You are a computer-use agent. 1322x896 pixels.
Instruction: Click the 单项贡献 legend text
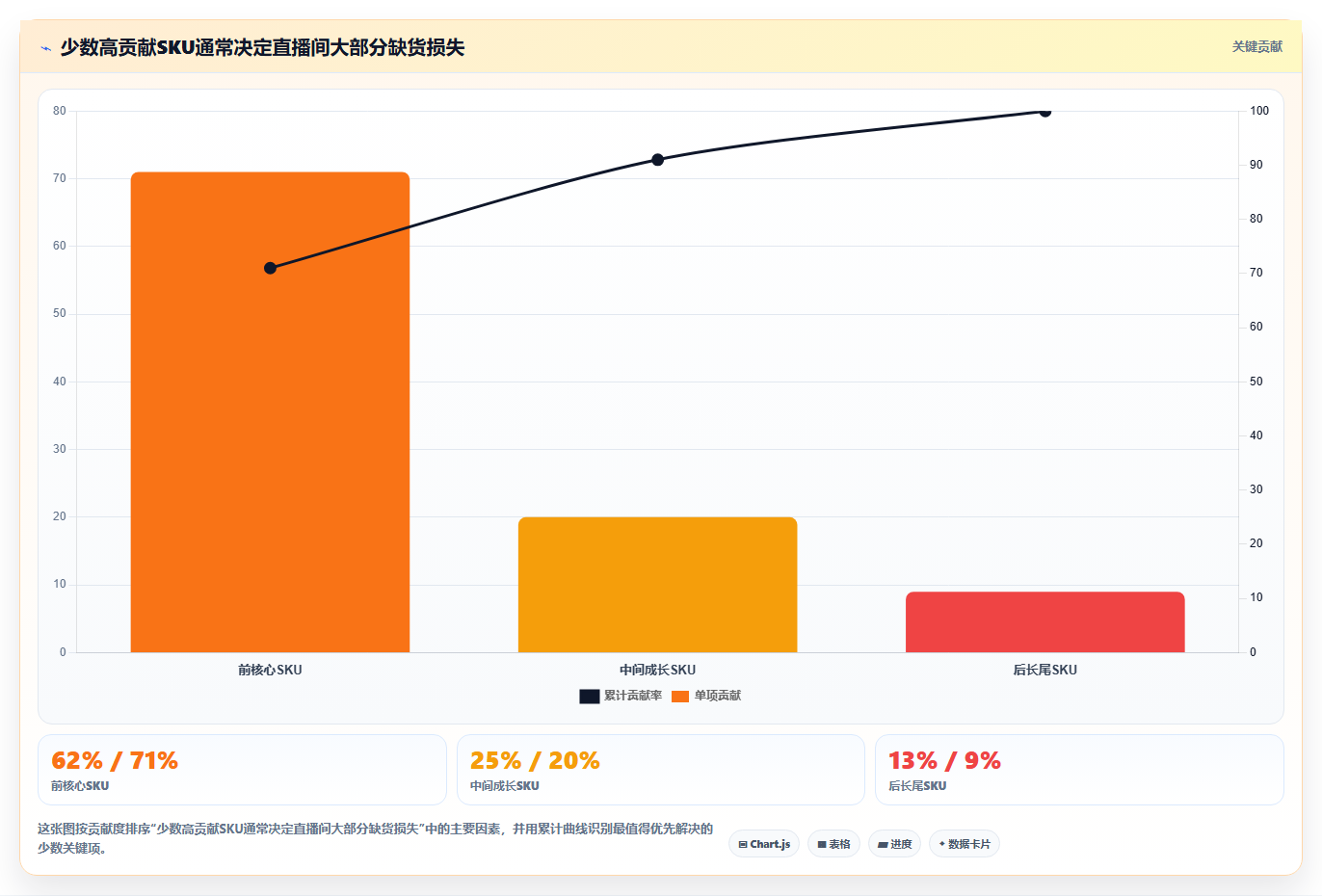[718, 696]
